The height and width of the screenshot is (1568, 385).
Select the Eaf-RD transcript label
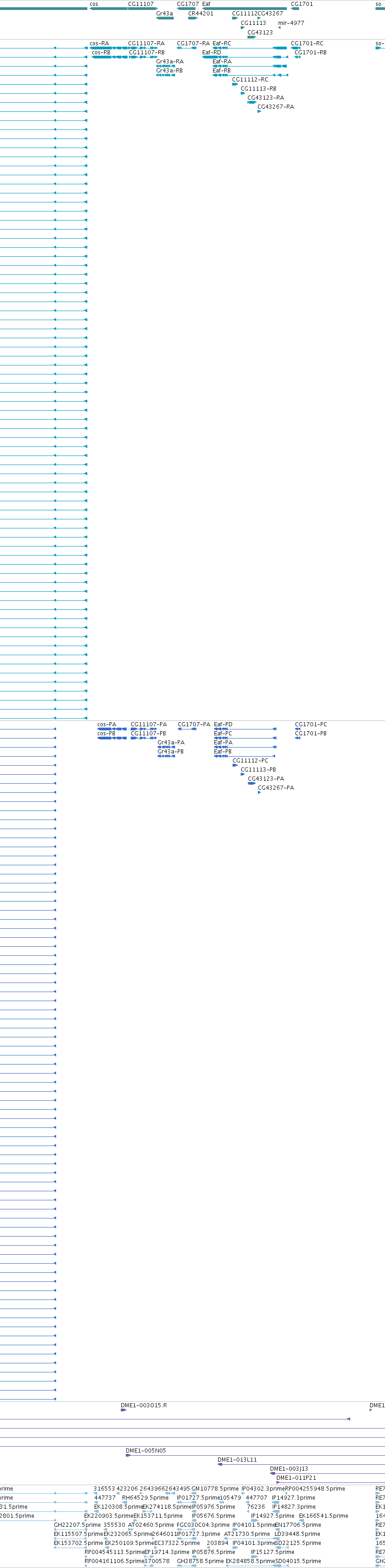[212, 53]
